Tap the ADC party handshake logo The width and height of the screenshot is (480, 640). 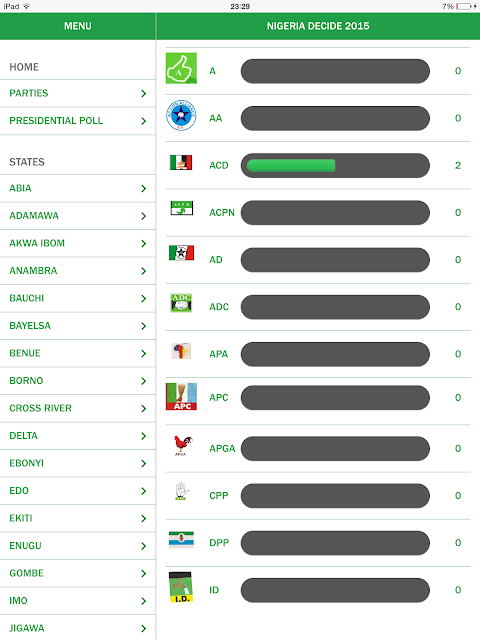[181, 303]
